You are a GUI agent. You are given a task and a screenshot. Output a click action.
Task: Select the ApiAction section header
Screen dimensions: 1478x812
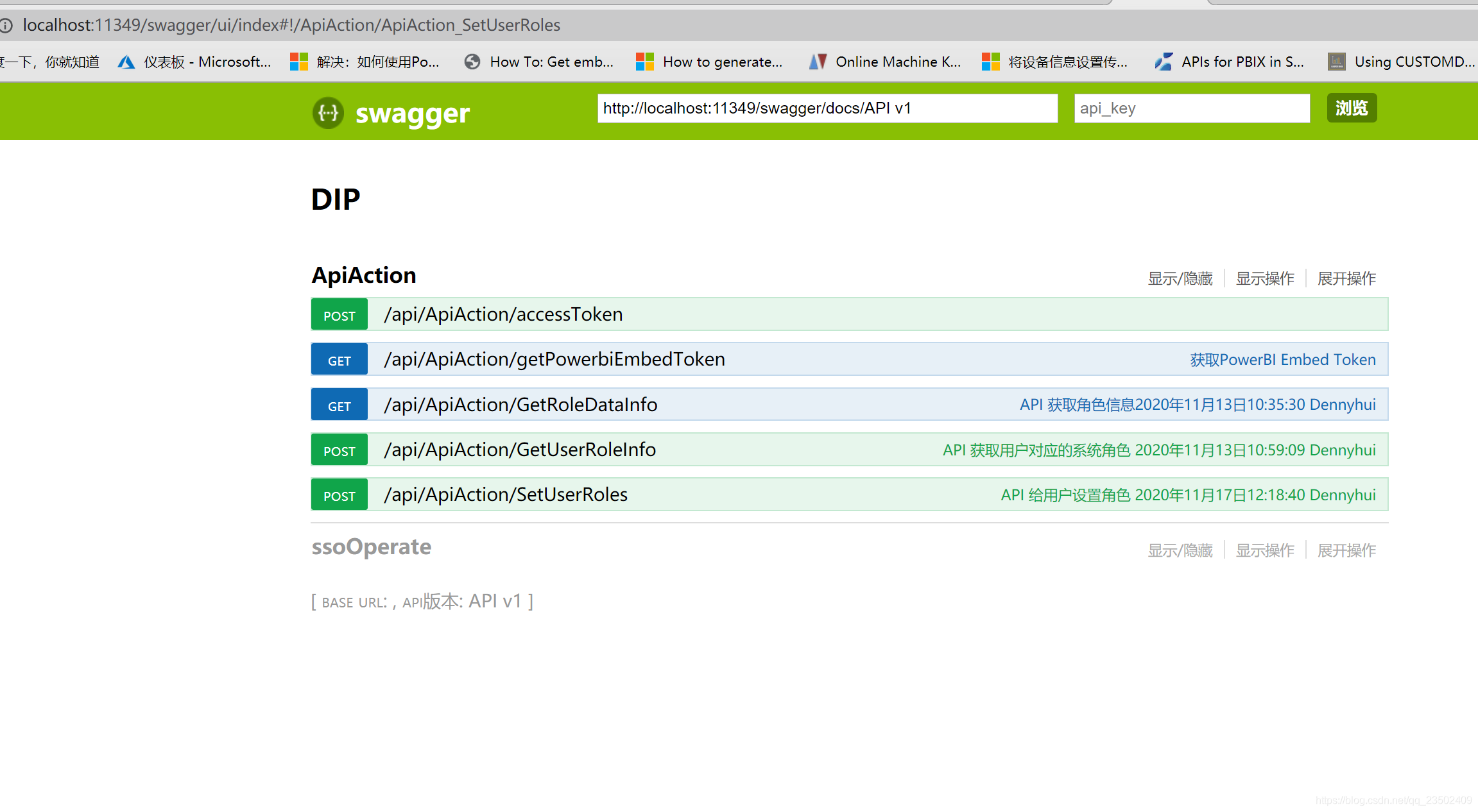click(363, 275)
